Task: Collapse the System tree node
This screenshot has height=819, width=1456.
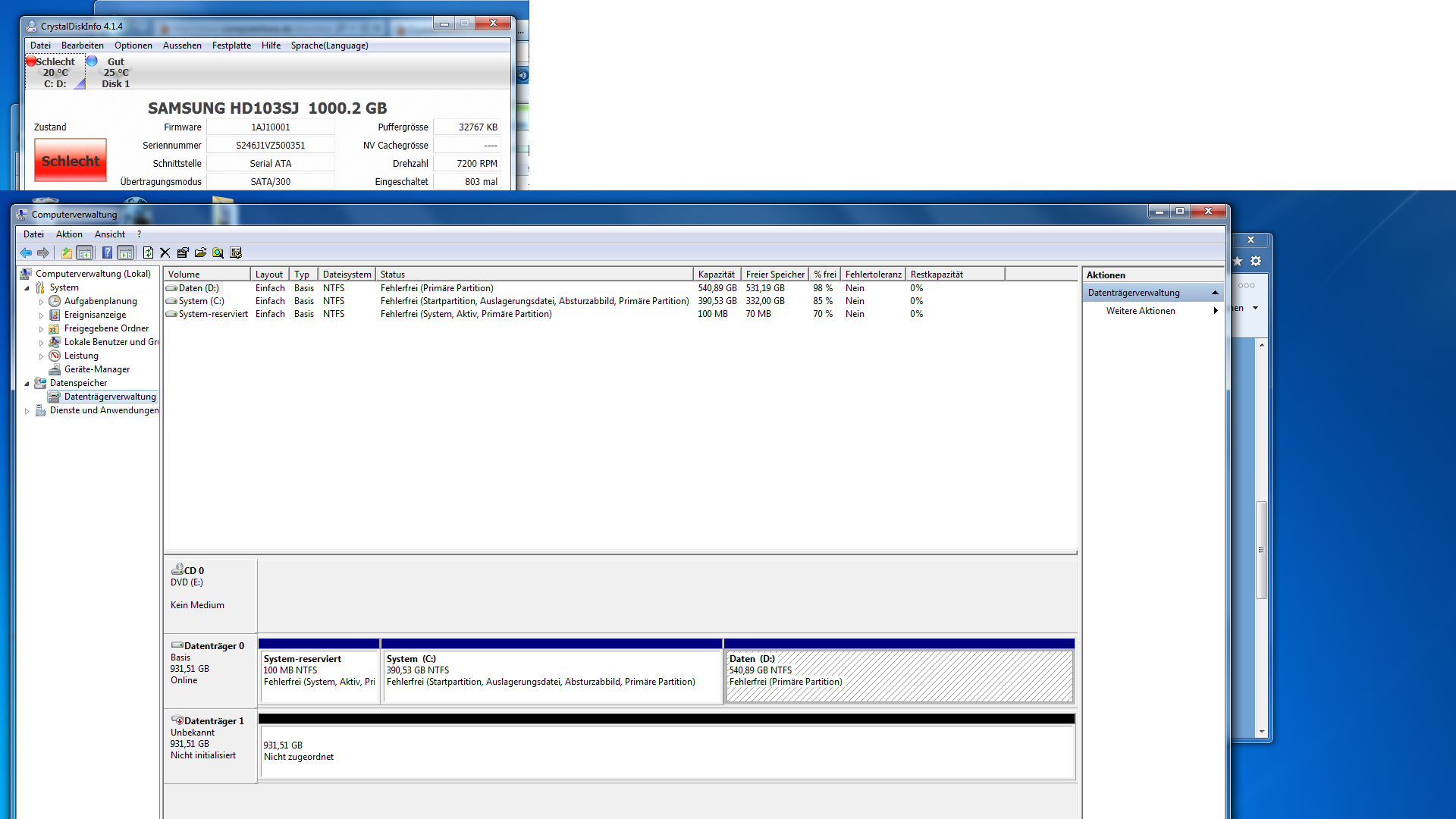Action: click(x=27, y=288)
